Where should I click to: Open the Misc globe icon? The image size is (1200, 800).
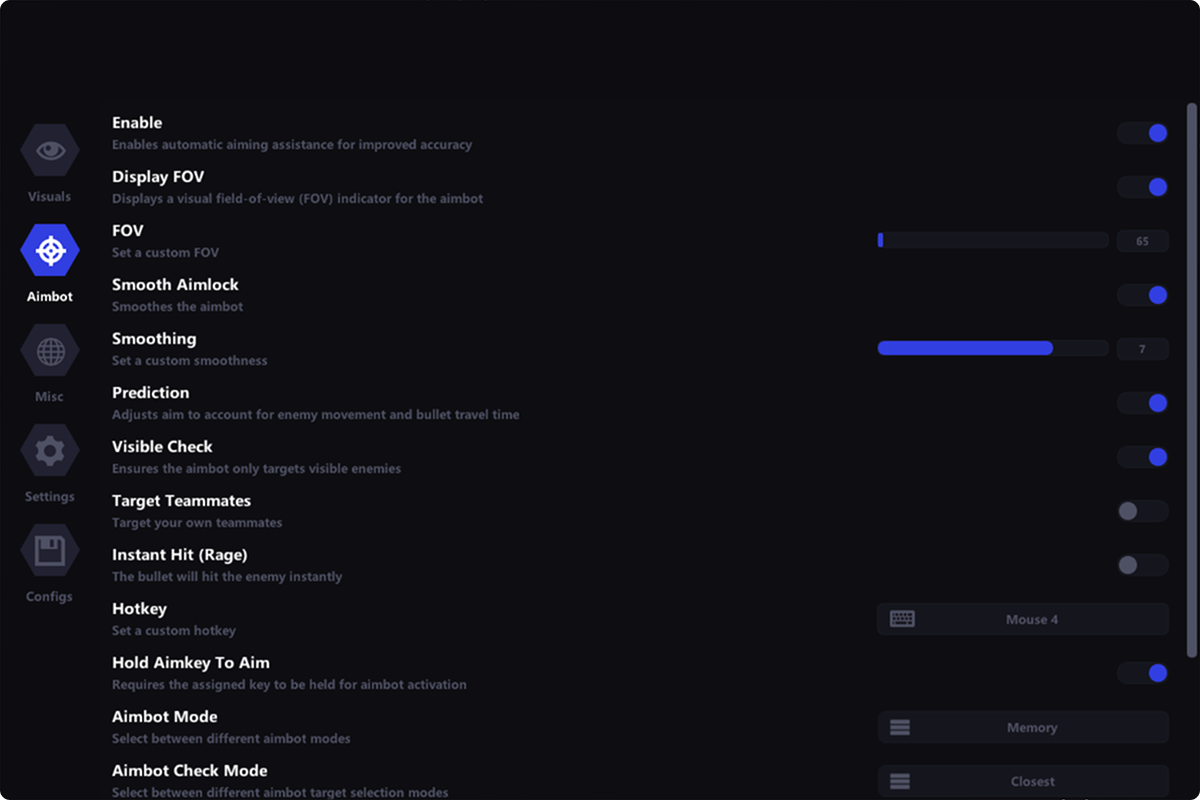(50, 351)
